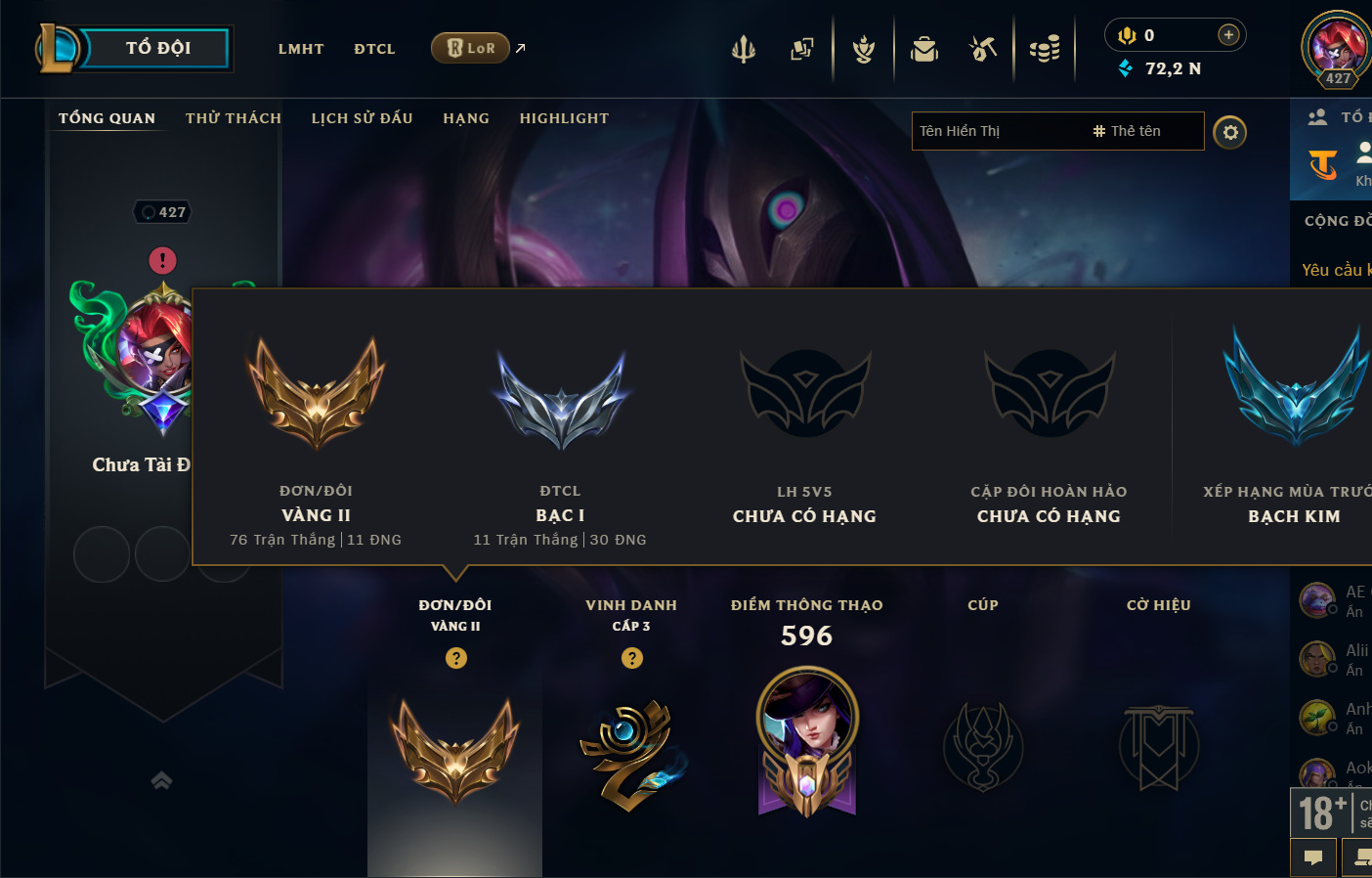Add RP with the plus button
This screenshot has height=878, width=1372.
1228,35
